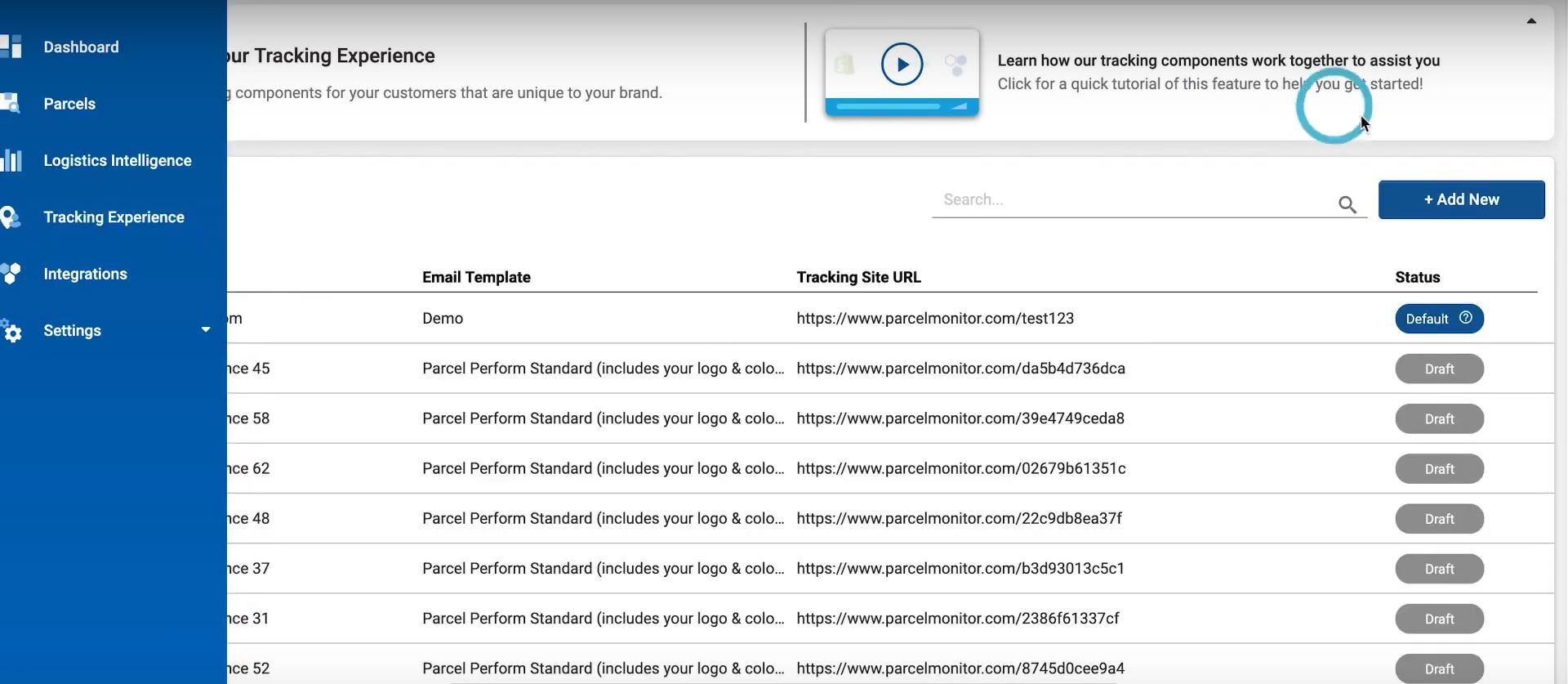Click the Add New button
1568x684 pixels.
coord(1461,199)
